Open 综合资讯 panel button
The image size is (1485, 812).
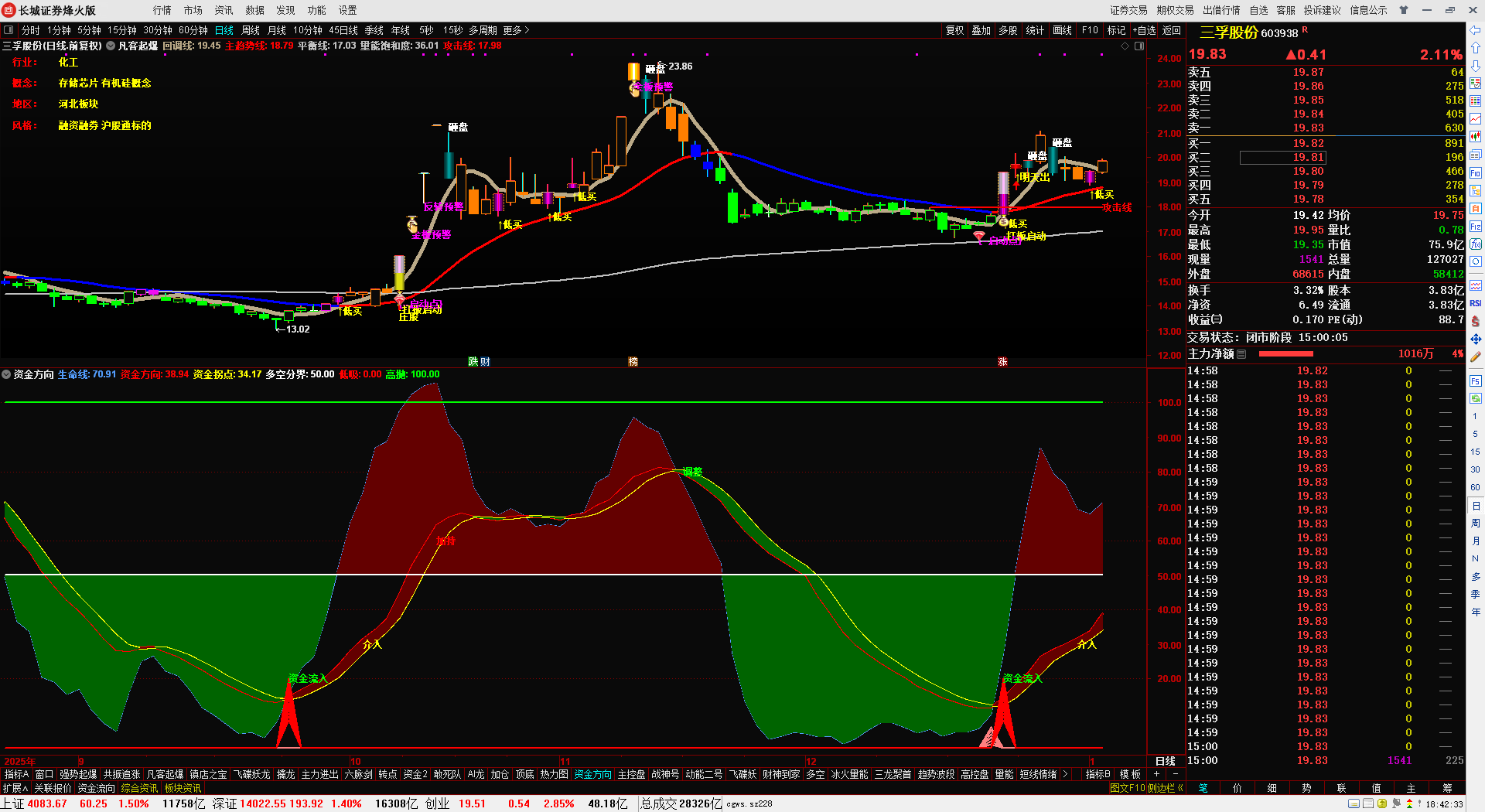click(139, 788)
